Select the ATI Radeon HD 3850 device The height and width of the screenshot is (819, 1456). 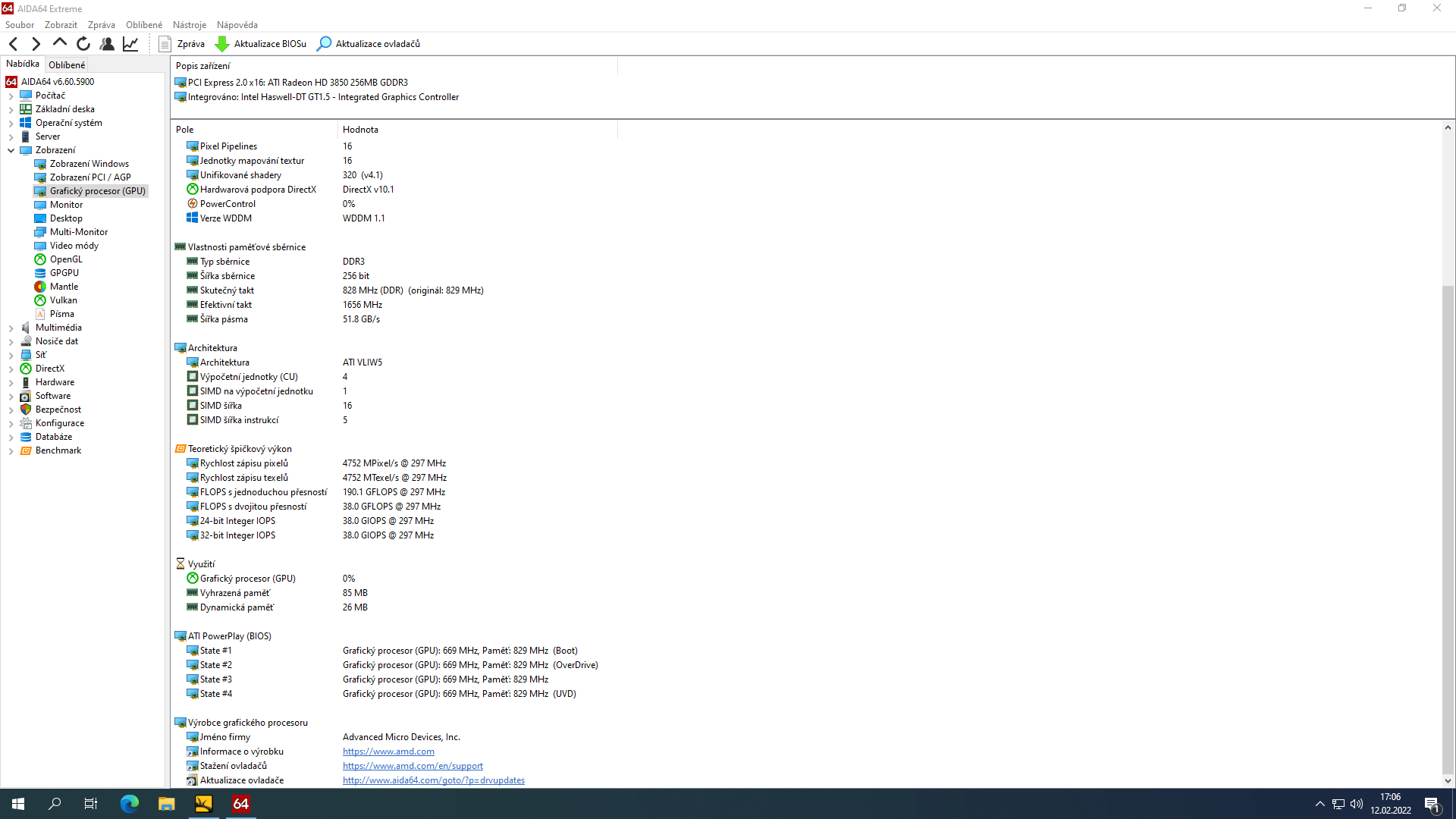pos(297,83)
